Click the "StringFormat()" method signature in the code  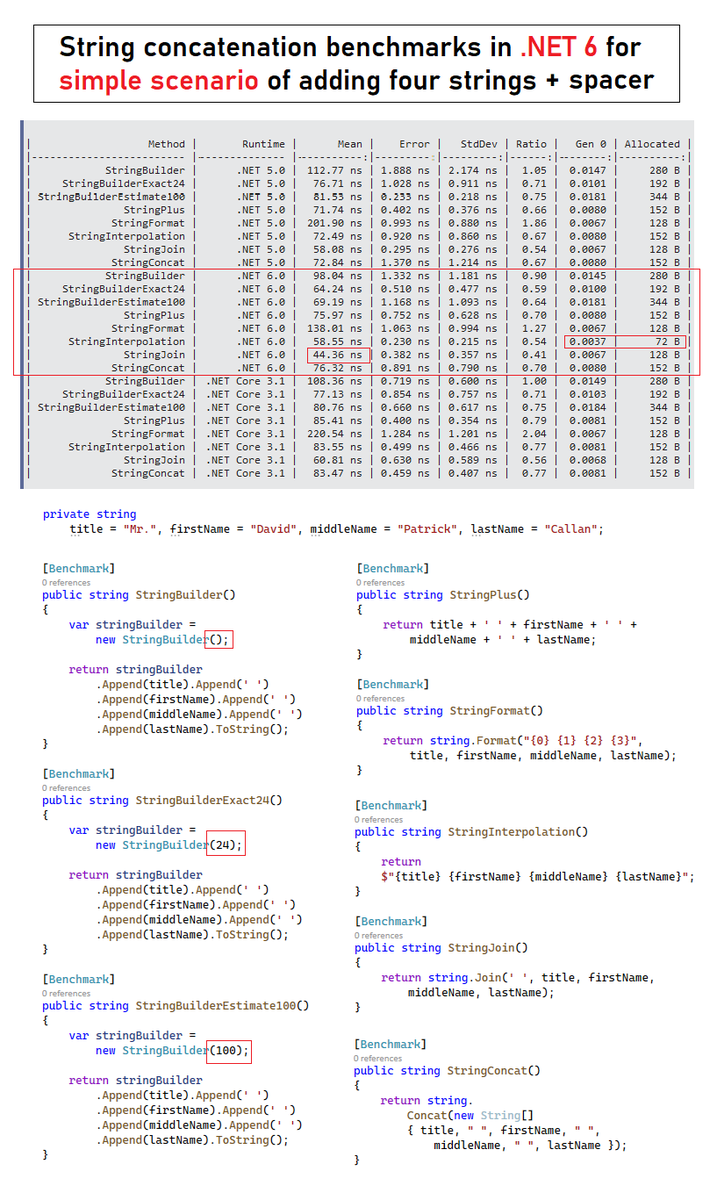point(495,711)
